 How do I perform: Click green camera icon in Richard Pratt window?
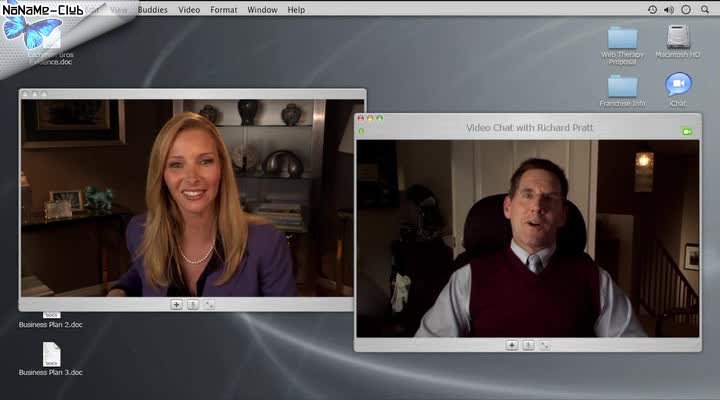[x=687, y=132]
